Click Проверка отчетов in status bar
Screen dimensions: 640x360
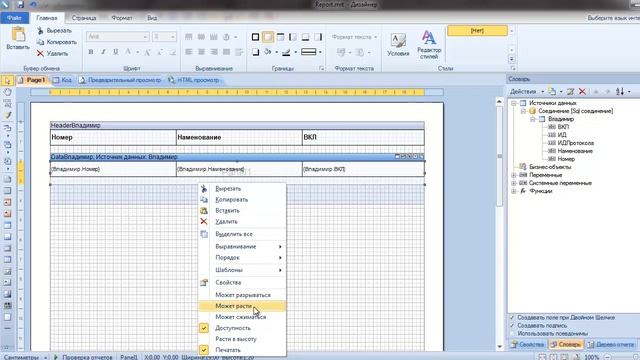pyautogui.click(x=83, y=357)
